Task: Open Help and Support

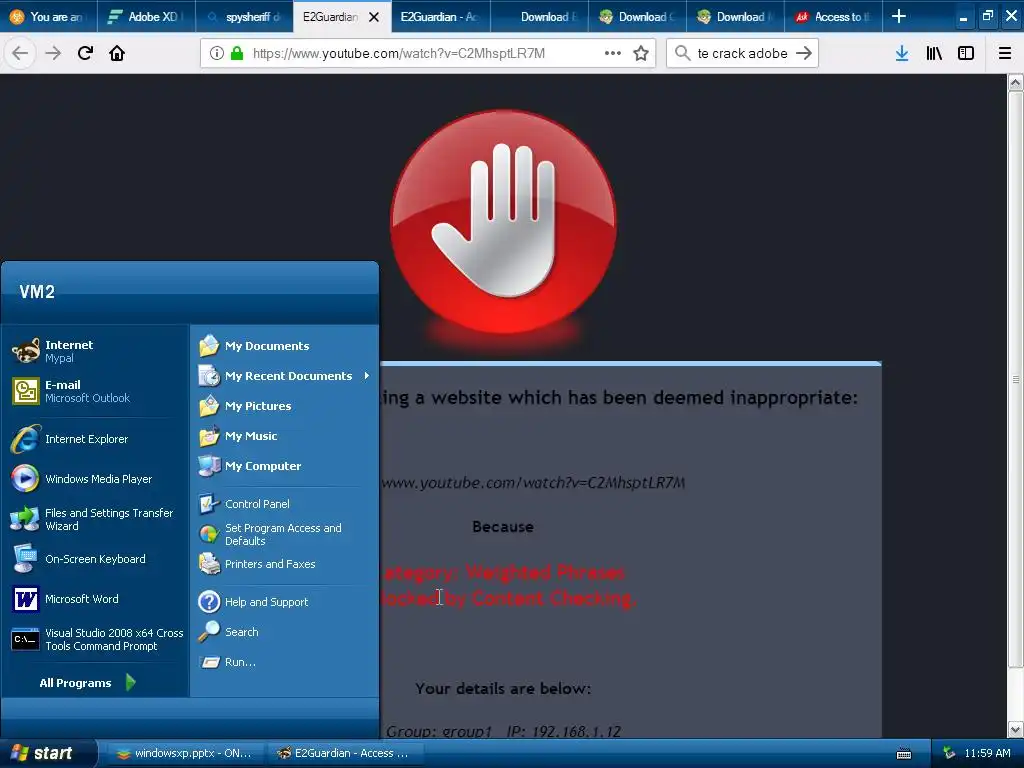Action: click(x=285, y=602)
